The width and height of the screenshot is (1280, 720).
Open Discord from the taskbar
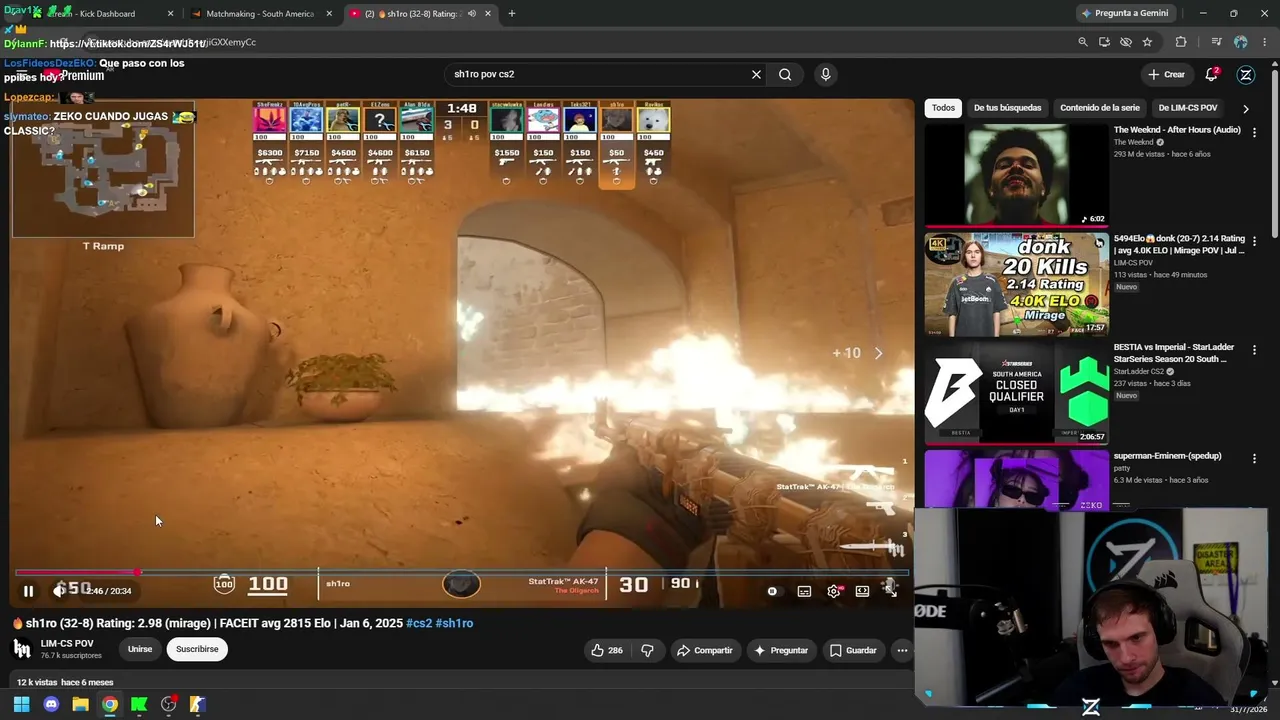51,704
